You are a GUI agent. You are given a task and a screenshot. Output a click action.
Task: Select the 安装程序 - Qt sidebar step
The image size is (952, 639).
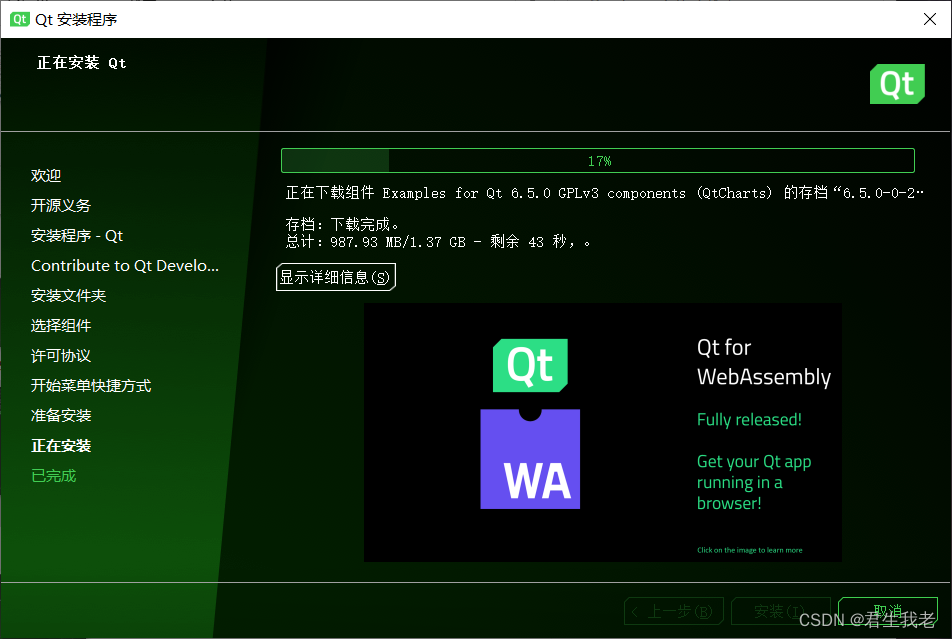(77, 236)
